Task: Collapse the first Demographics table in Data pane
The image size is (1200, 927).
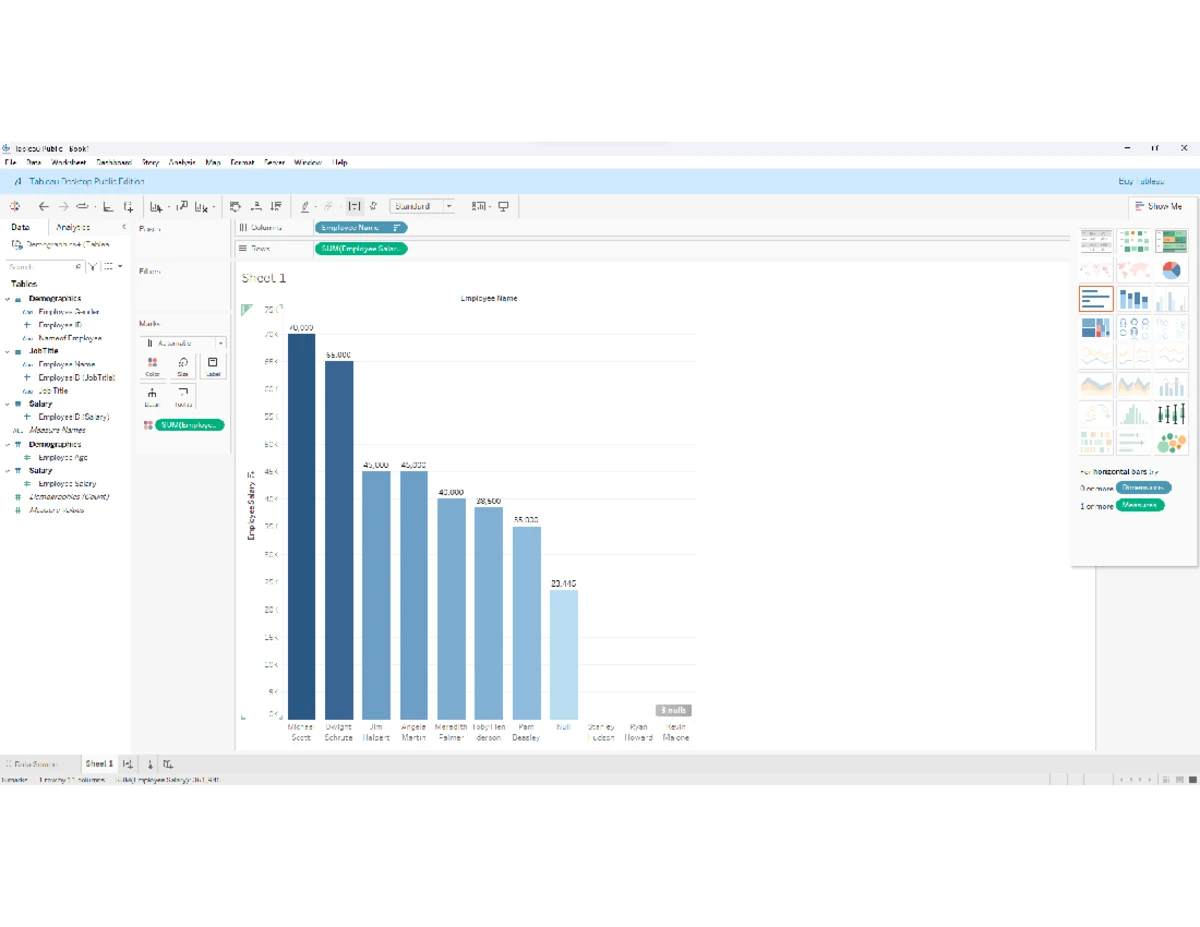Action: [8, 299]
